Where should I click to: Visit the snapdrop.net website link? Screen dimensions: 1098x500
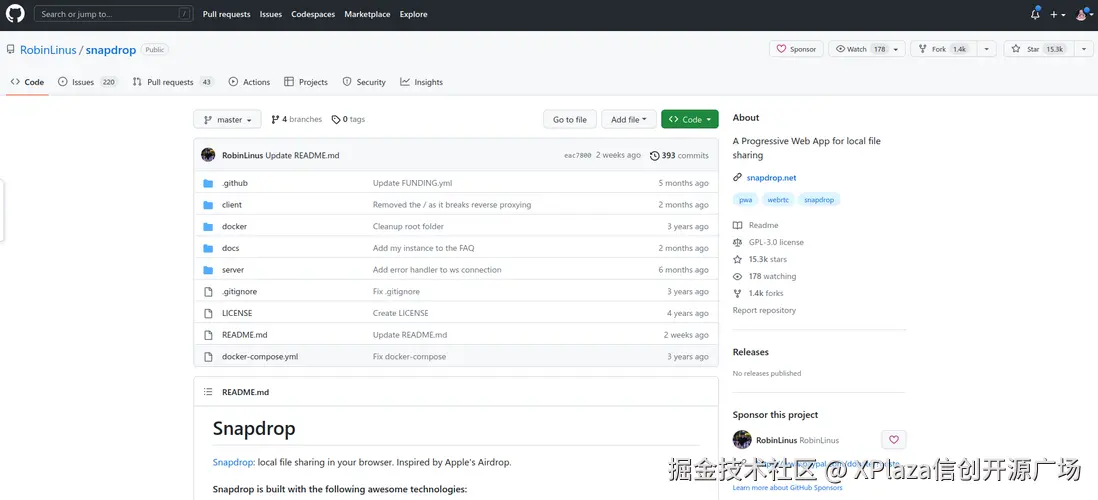click(x=771, y=178)
